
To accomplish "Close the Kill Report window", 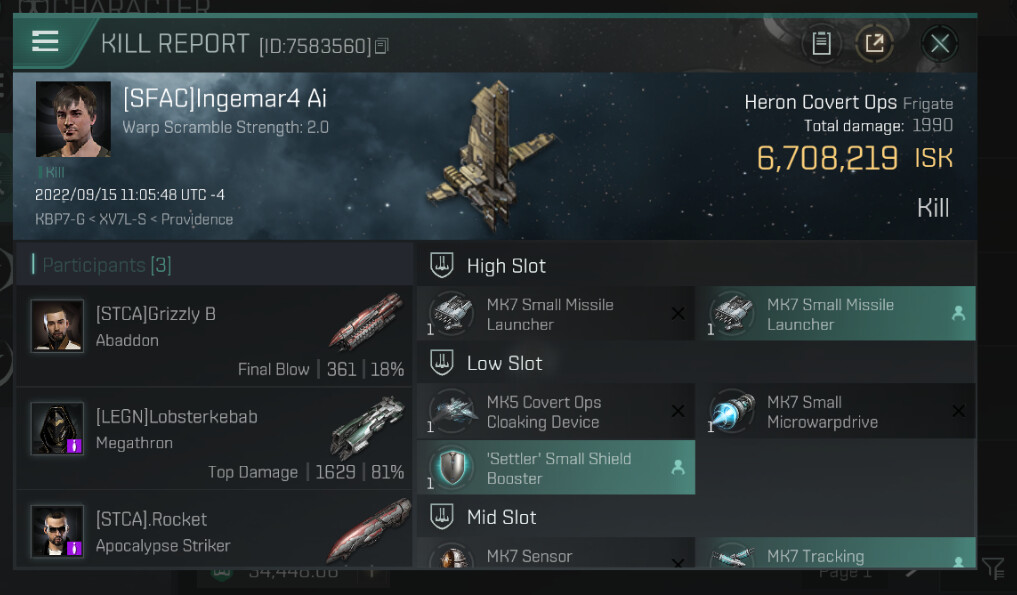I will 939,43.
